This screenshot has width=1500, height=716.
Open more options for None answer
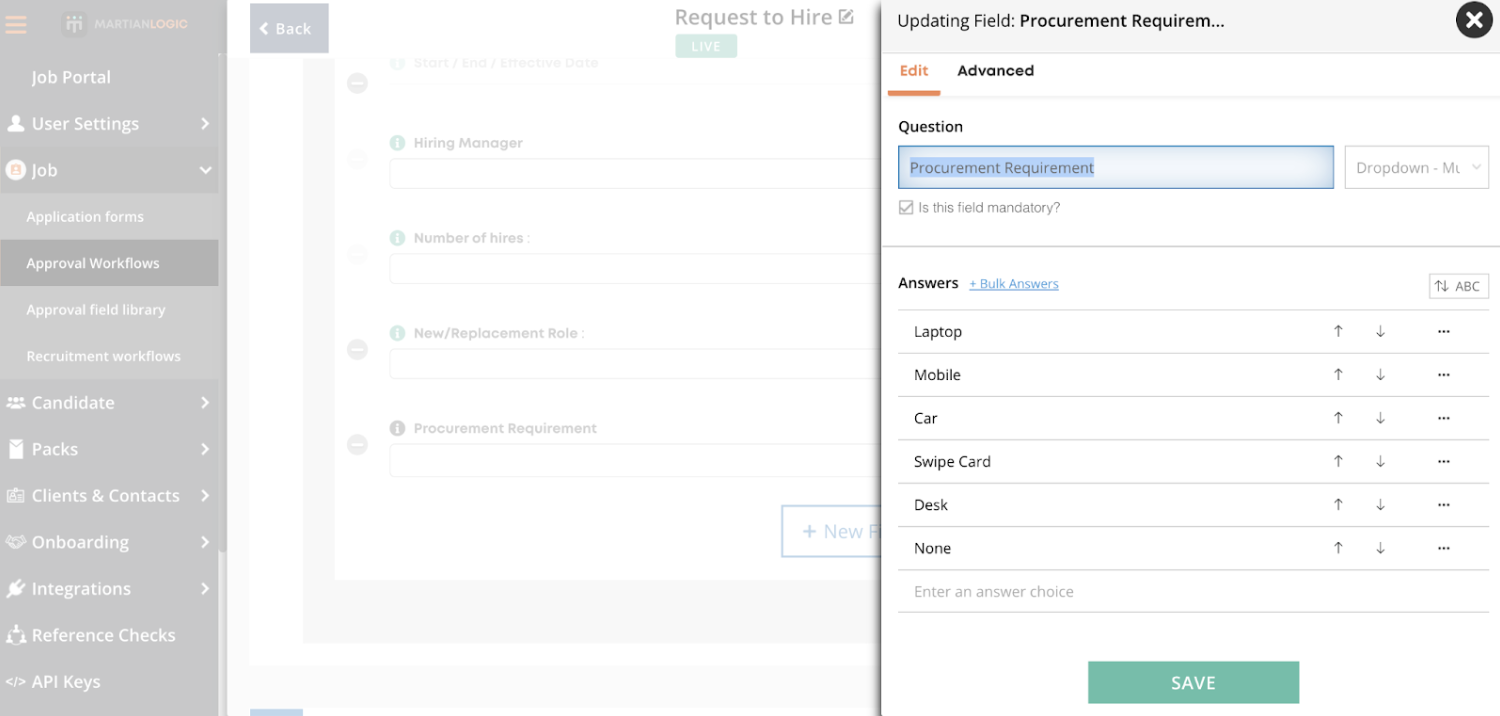1443,548
